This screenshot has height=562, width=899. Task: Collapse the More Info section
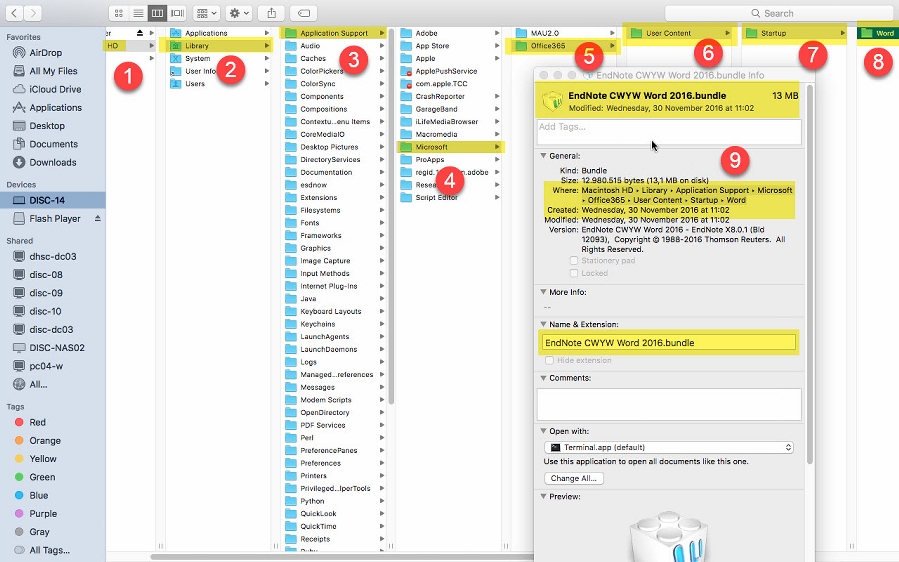click(543, 292)
